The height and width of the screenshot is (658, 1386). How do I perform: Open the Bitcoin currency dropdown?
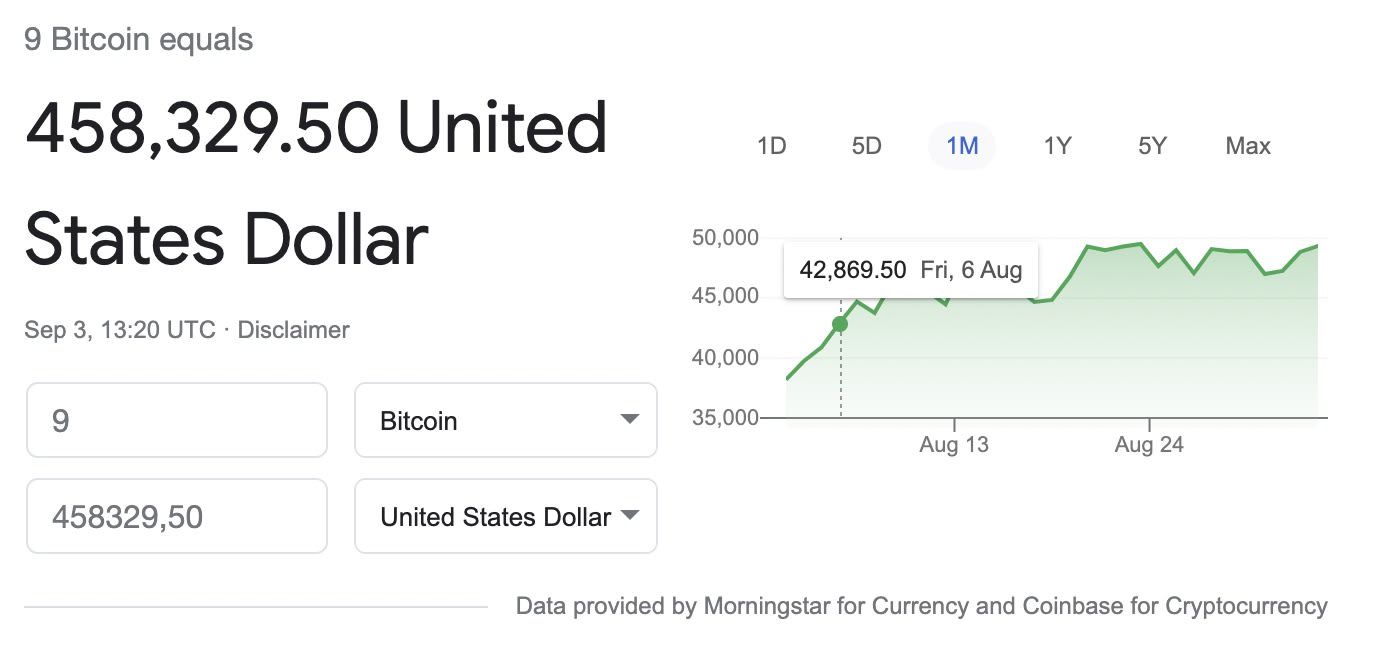pyautogui.click(x=506, y=420)
